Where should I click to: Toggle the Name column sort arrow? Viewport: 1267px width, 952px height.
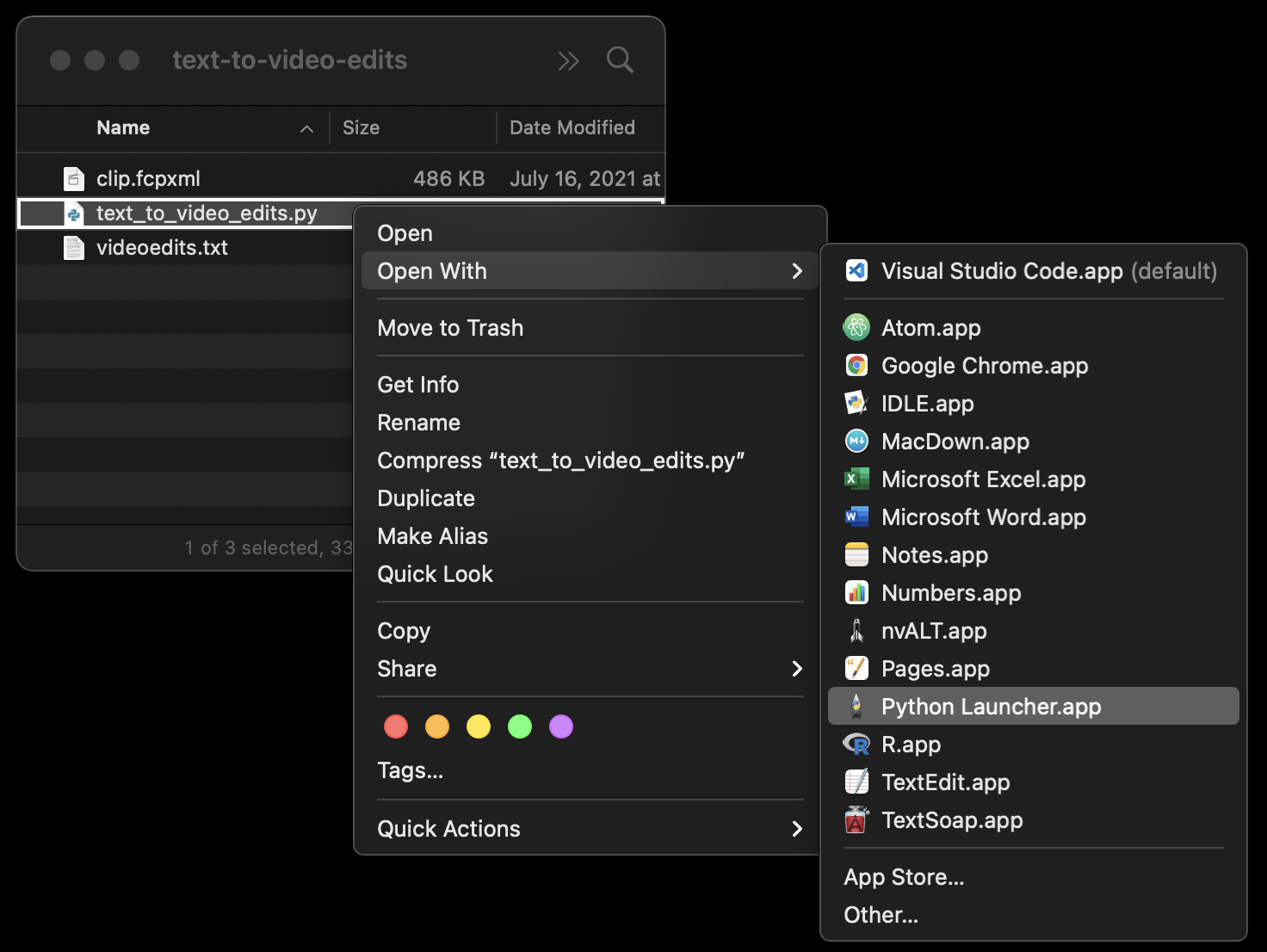pyautogui.click(x=306, y=128)
